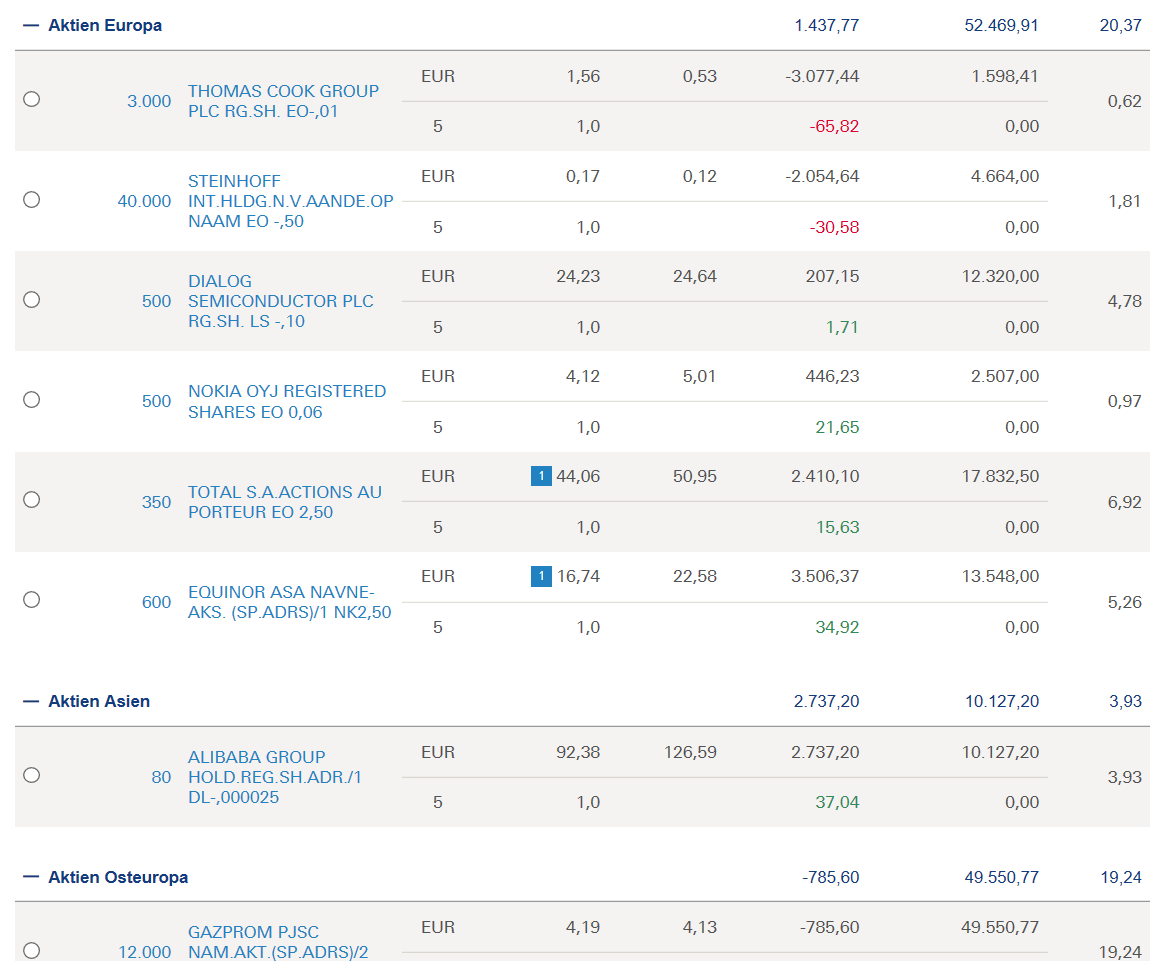Select the radio button for the GAZPROM row
The image size is (1151, 961).
31,948
